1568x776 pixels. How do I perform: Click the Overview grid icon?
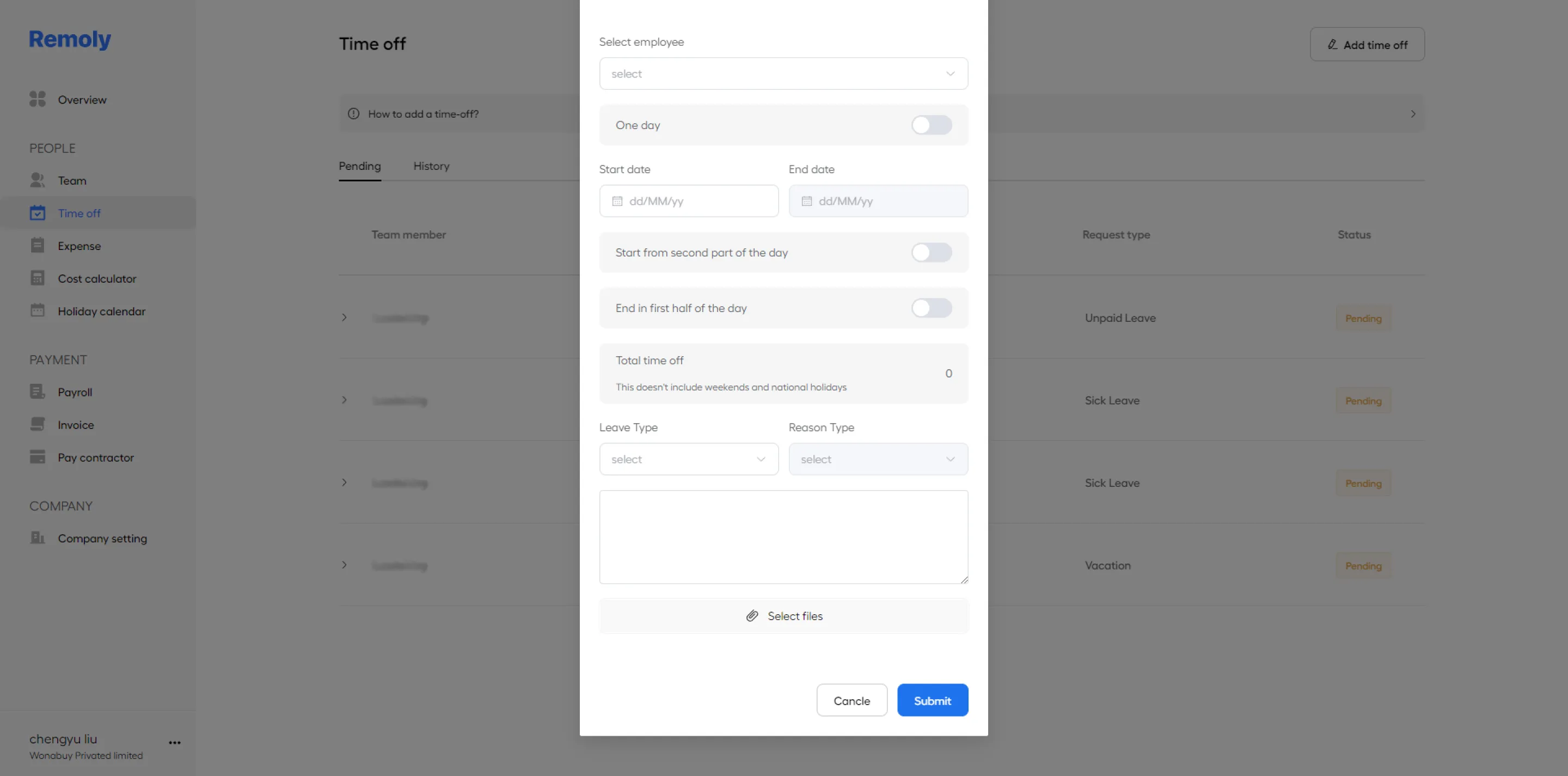[38, 99]
